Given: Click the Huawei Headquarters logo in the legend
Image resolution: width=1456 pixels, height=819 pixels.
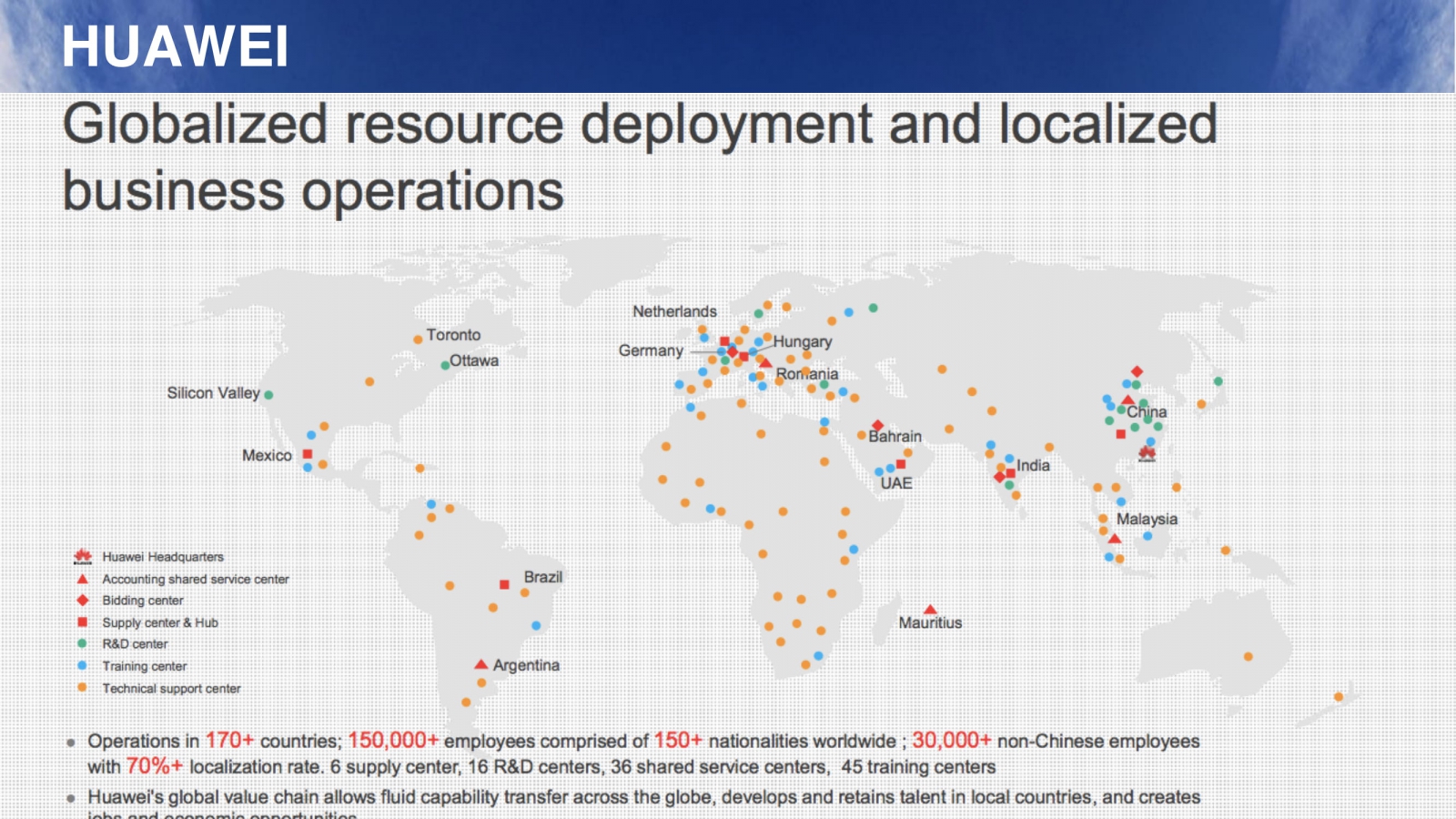Looking at the screenshot, I should [83, 556].
